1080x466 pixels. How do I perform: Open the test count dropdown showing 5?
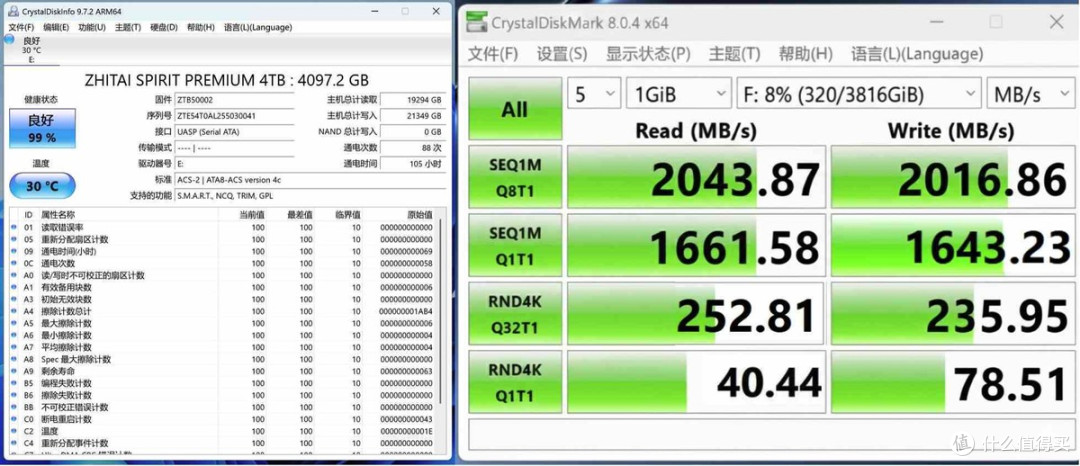coord(594,94)
